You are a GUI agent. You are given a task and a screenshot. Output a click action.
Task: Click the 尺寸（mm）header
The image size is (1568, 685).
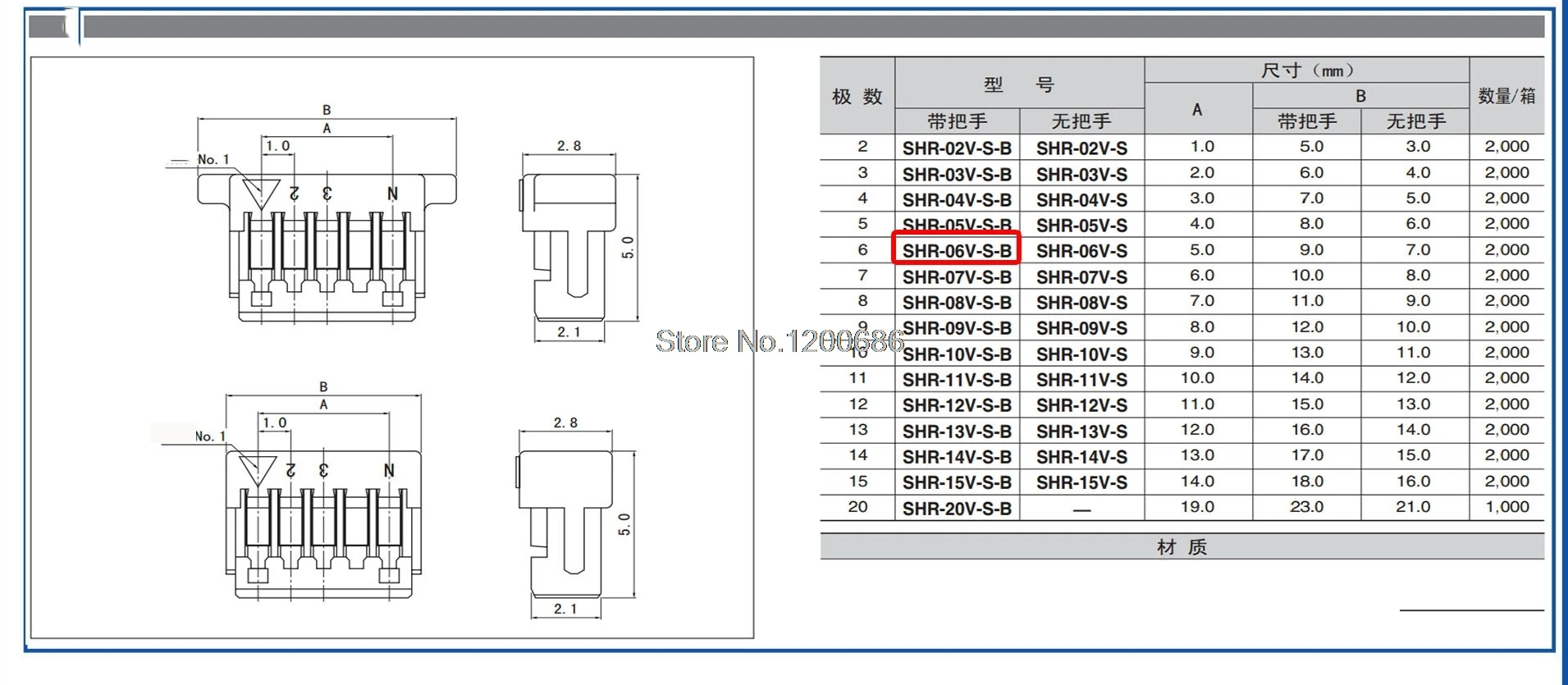tap(1307, 71)
